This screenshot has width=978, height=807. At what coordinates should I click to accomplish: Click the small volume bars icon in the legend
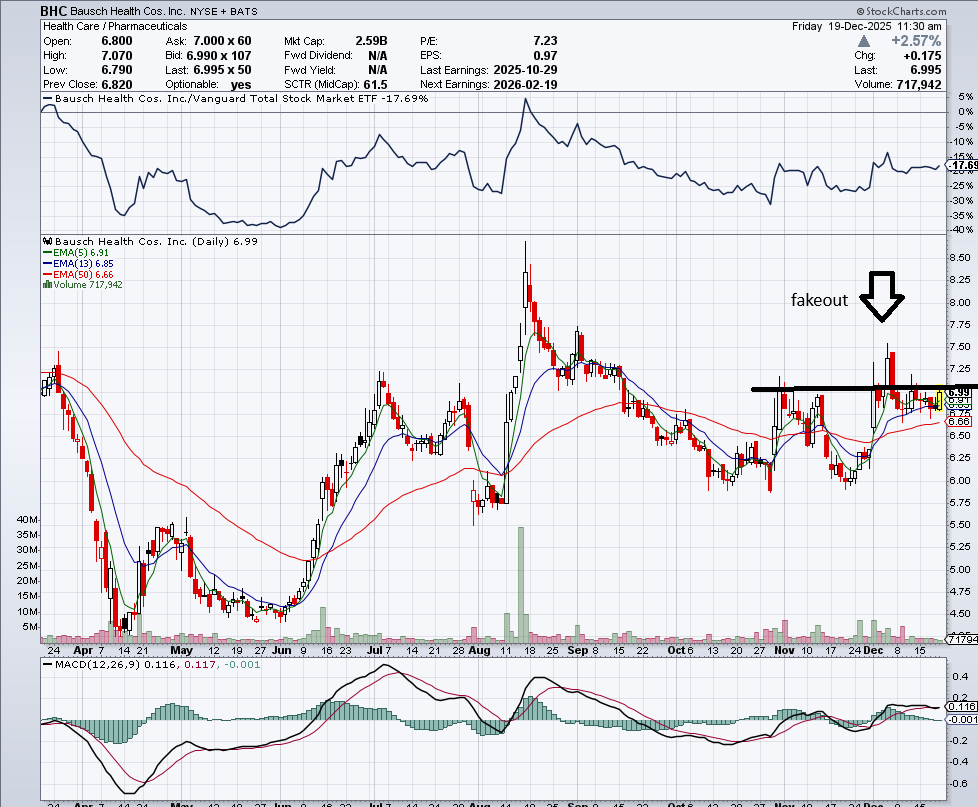[x=47, y=284]
